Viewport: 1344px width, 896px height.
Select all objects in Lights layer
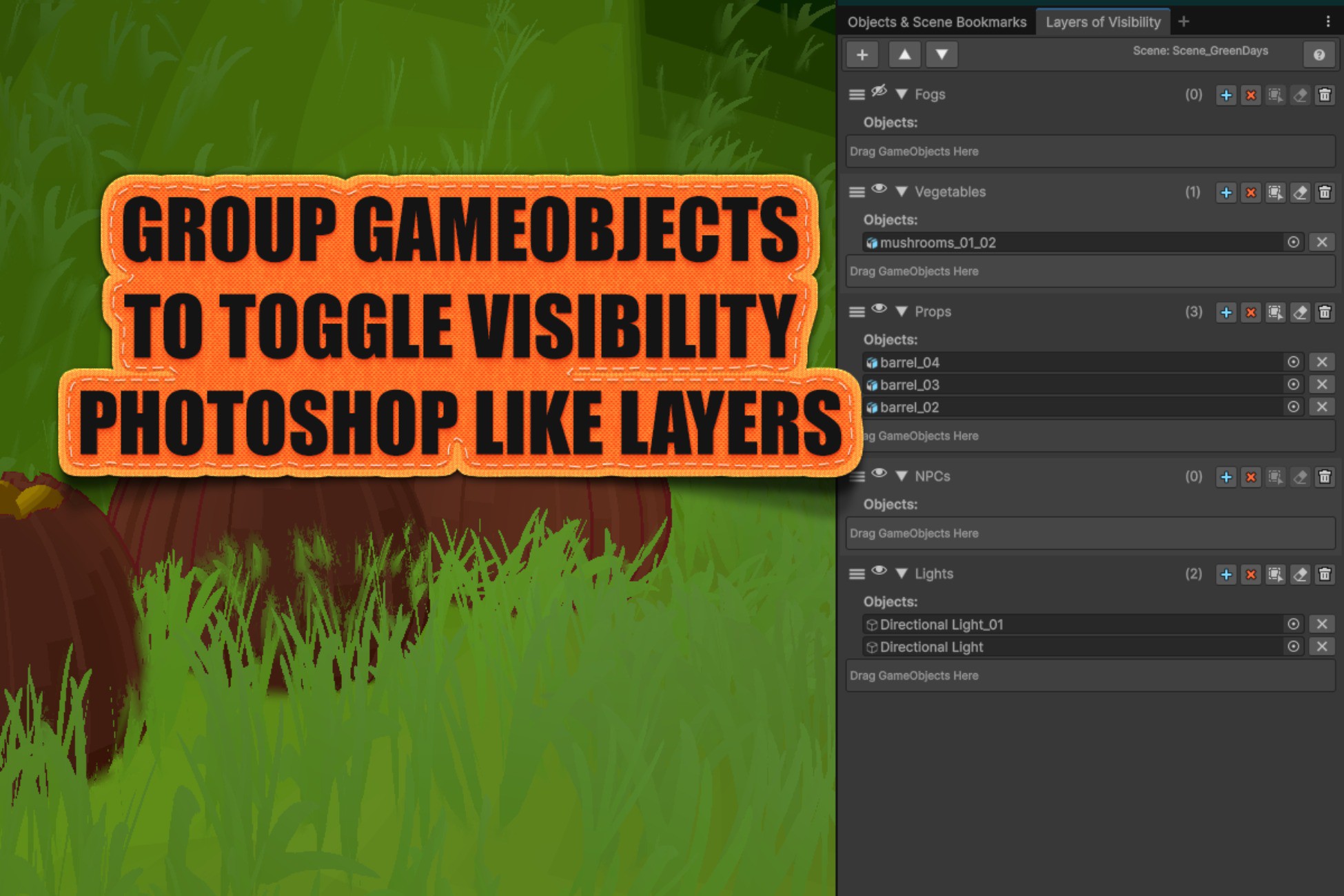(1275, 574)
